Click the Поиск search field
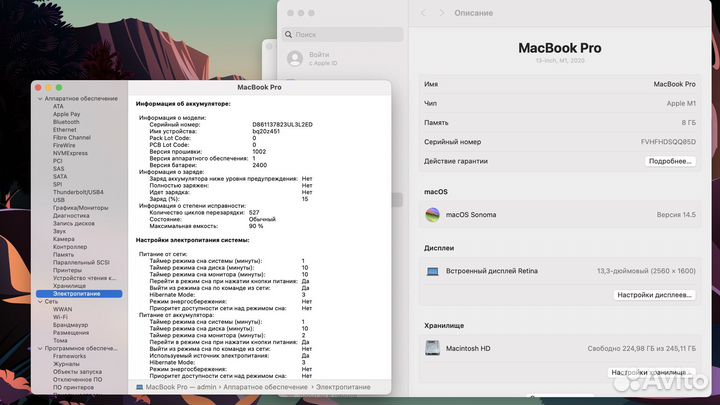This screenshot has height=405, width=720. pyautogui.click(x=343, y=34)
